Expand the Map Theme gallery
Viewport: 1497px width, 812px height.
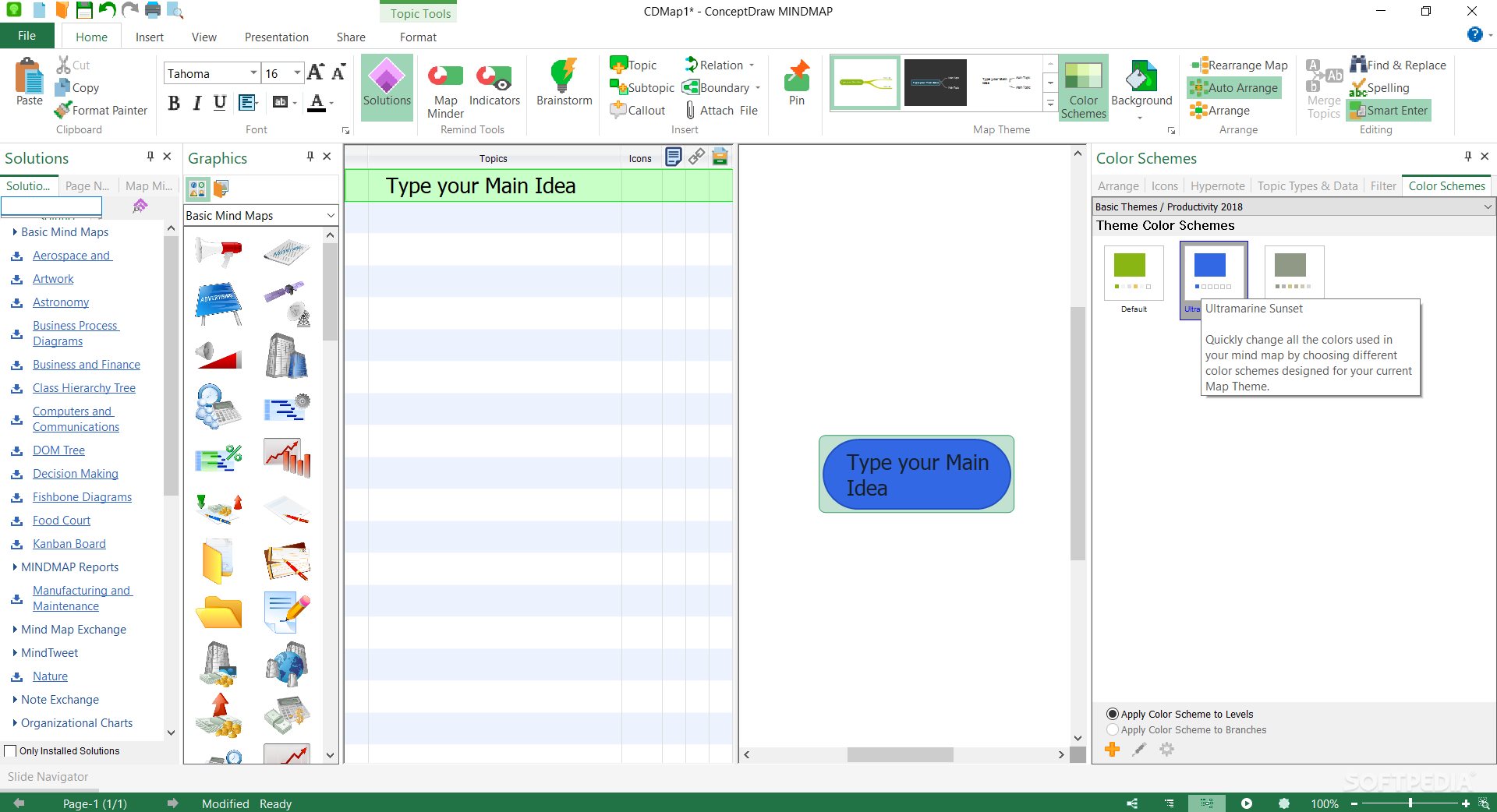coord(1050,102)
